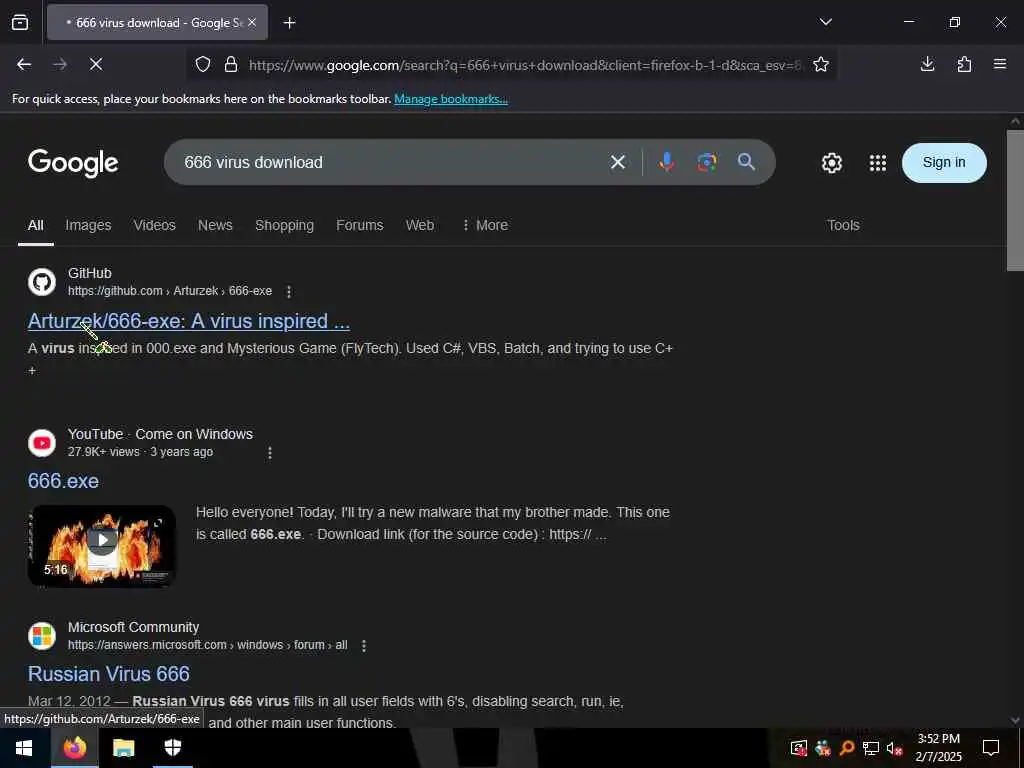Expand the More search filters menu
Image resolution: width=1024 pixels, height=768 pixels.
point(485,225)
